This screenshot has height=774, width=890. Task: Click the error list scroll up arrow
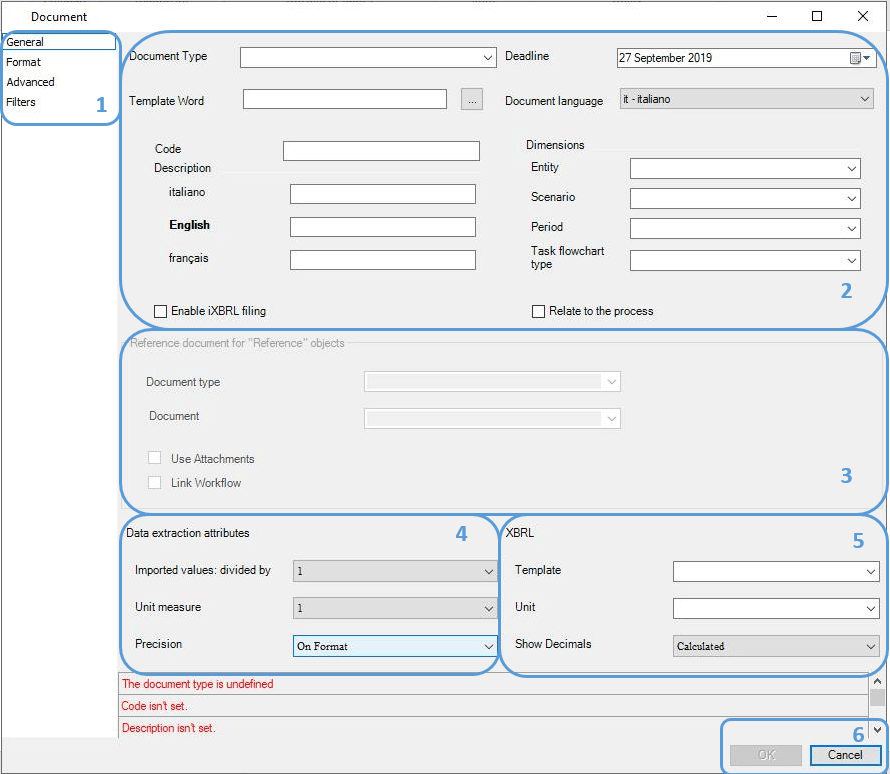[878, 681]
